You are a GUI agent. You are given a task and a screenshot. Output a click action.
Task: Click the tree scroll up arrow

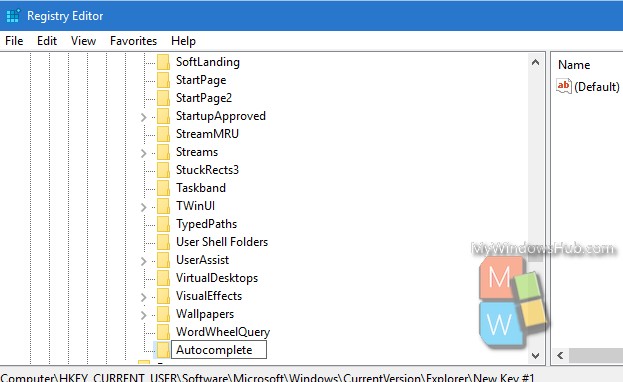click(x=535, y=62)
